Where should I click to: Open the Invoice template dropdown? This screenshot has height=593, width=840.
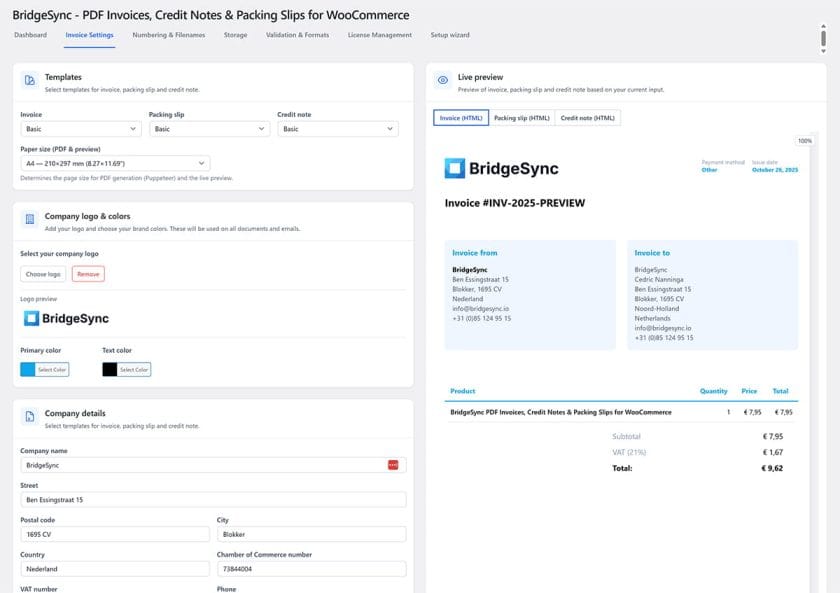pyautogui.click(x=78, y=128)
